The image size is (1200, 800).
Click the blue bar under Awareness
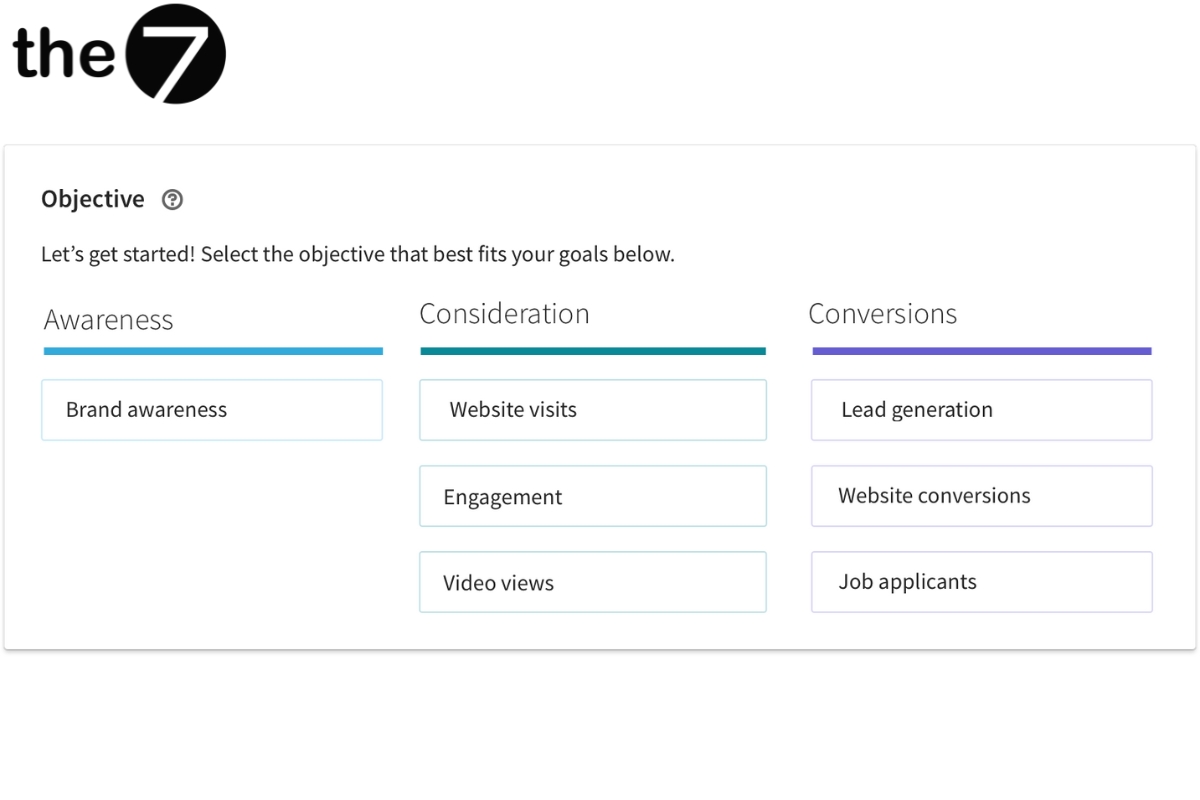(213, 351)
